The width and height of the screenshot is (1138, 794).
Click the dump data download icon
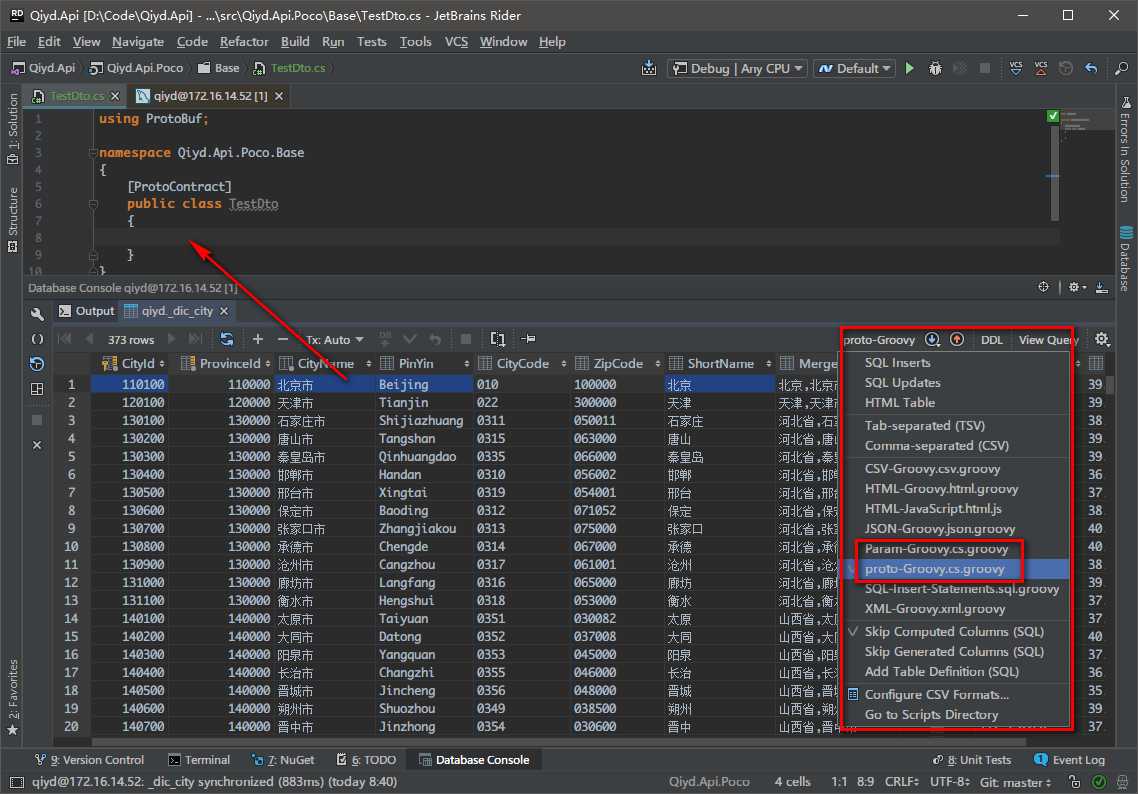pos(933,339)
